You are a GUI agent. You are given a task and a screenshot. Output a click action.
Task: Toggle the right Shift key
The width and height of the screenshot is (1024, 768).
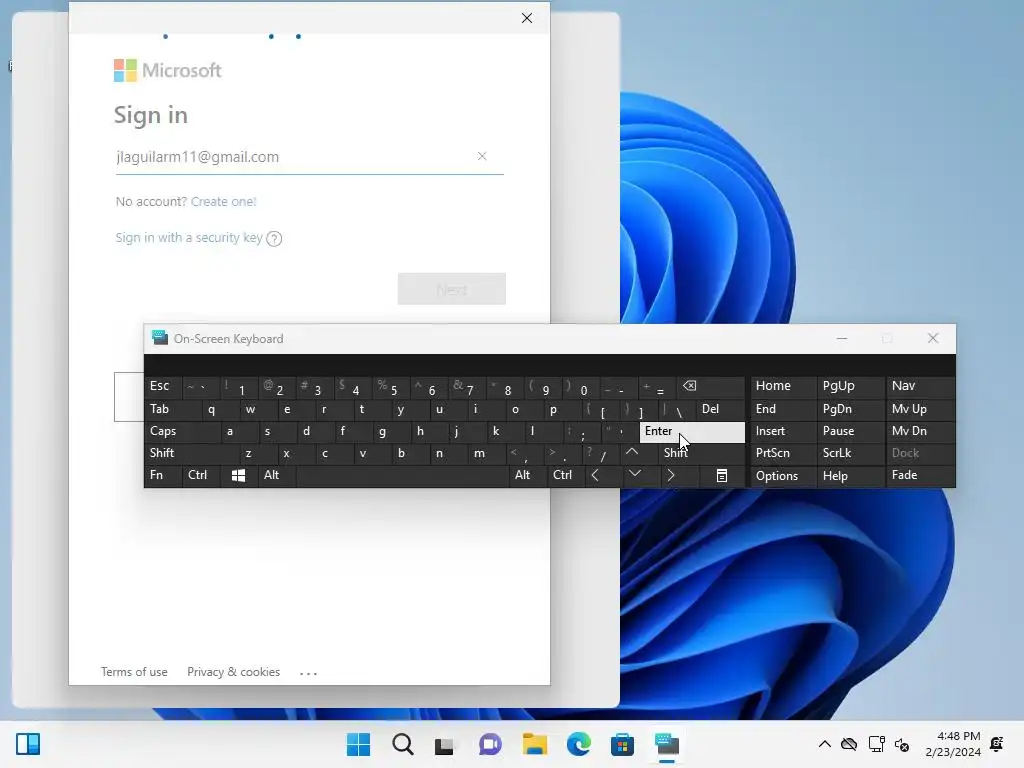click(x=701, y=453)
